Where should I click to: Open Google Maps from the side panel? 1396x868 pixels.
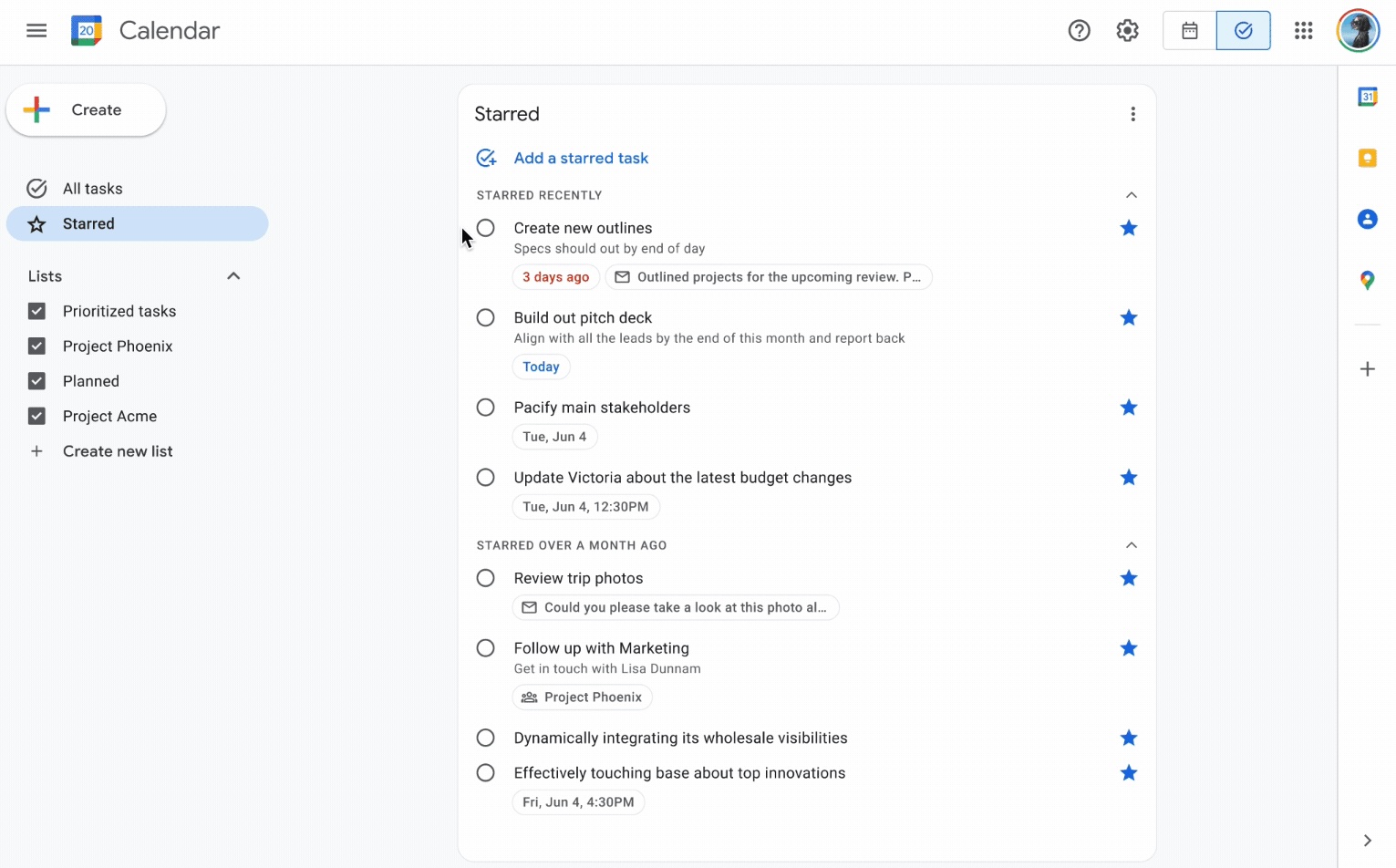click(x=1368, y=280)
